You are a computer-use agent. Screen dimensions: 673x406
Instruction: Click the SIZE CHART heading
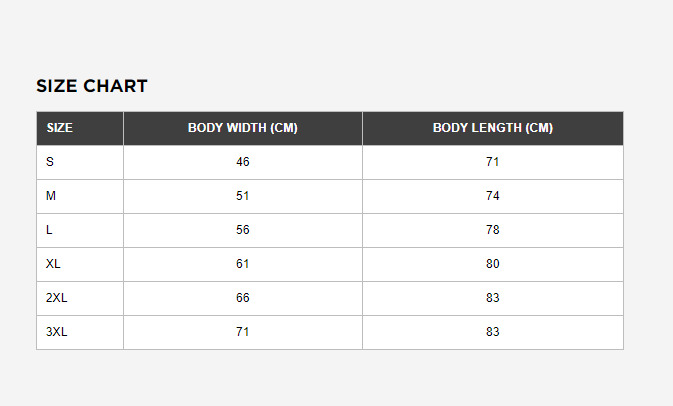tap(92, 86)
